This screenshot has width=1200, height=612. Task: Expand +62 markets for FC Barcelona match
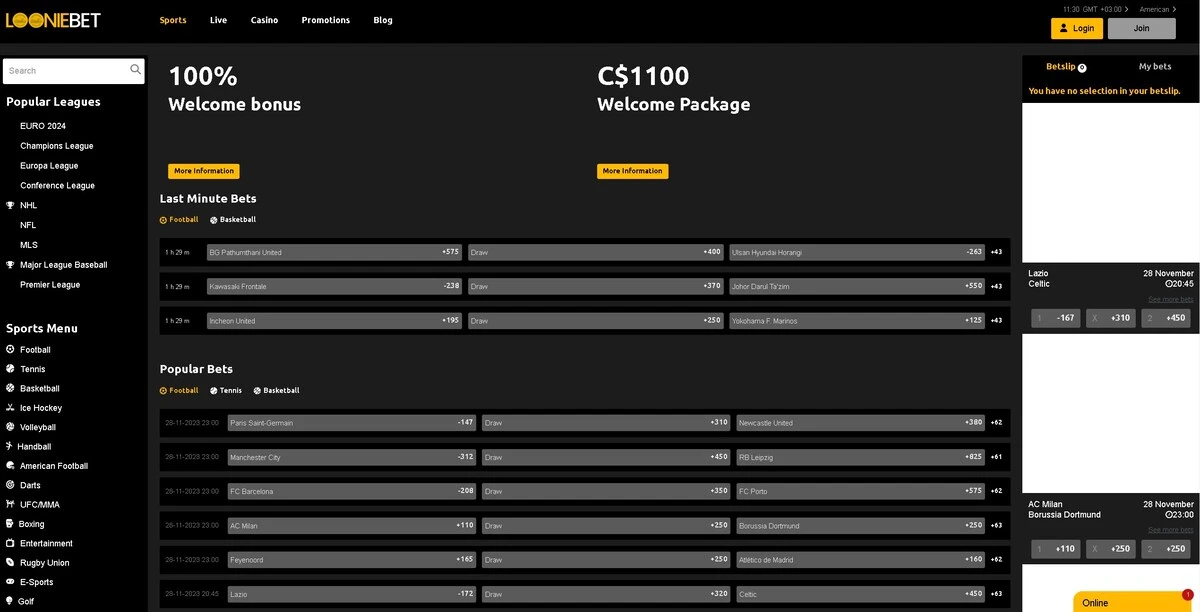996,491
